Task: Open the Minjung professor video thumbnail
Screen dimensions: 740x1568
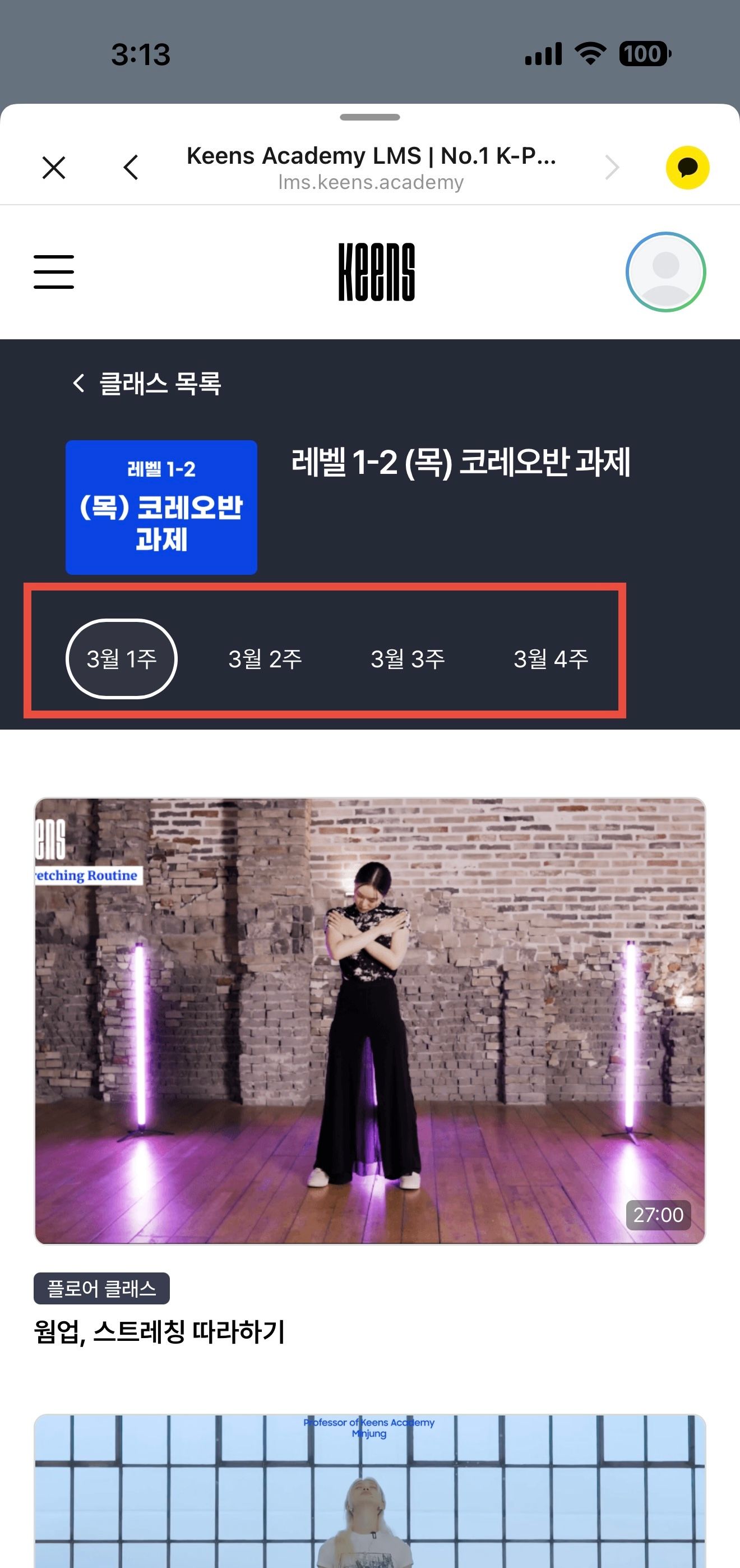Action: click(370, 1491)
